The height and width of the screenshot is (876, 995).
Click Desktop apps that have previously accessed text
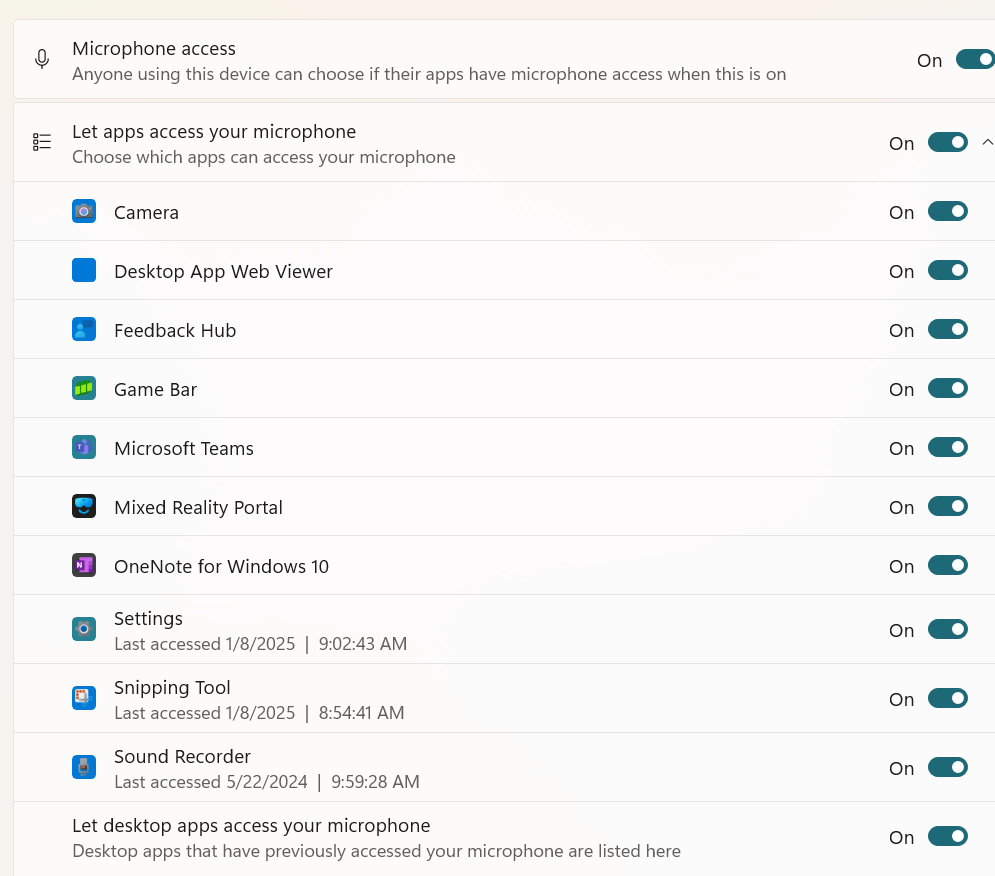pyautogui.click(x=376, y=851)
